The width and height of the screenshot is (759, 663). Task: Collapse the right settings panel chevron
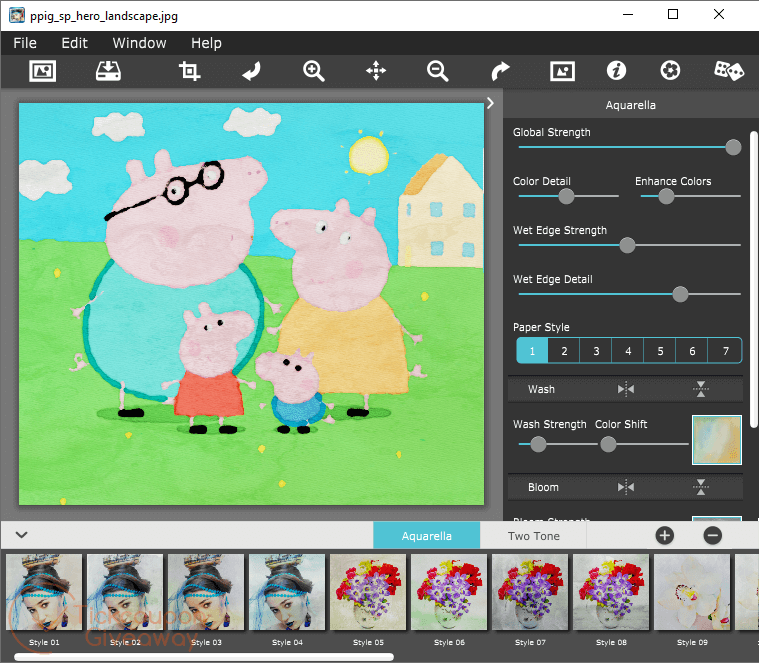tap(490, 103)
